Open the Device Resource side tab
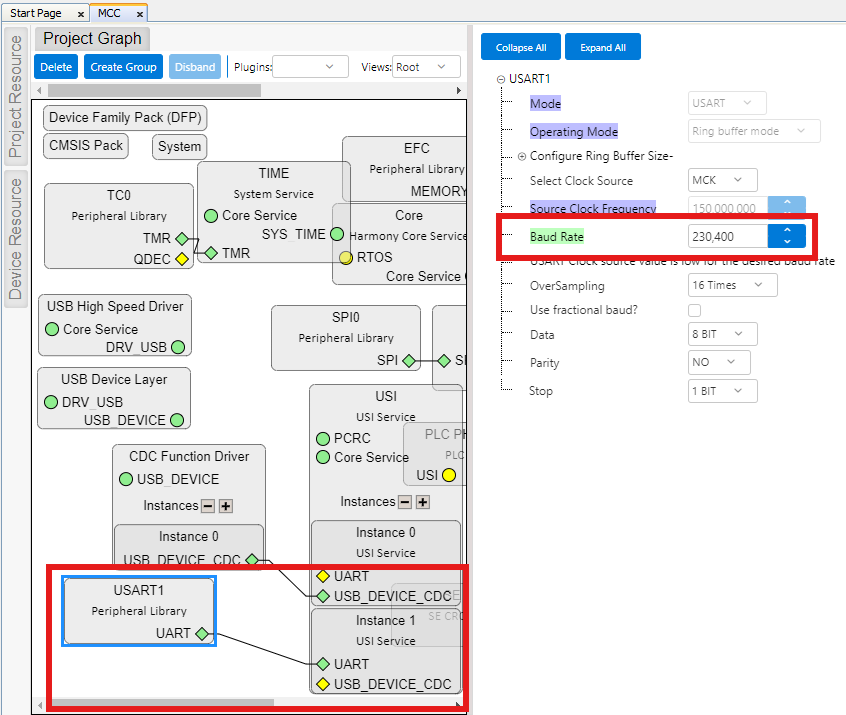The height and width of the screenshot is (715, 846). click(x=16, y=238)
